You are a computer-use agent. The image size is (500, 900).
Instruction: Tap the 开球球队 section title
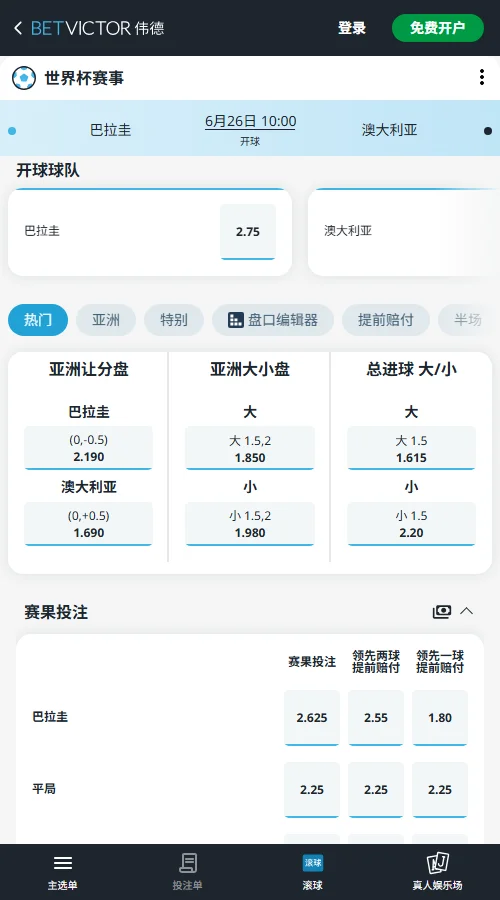pos(48,170)
